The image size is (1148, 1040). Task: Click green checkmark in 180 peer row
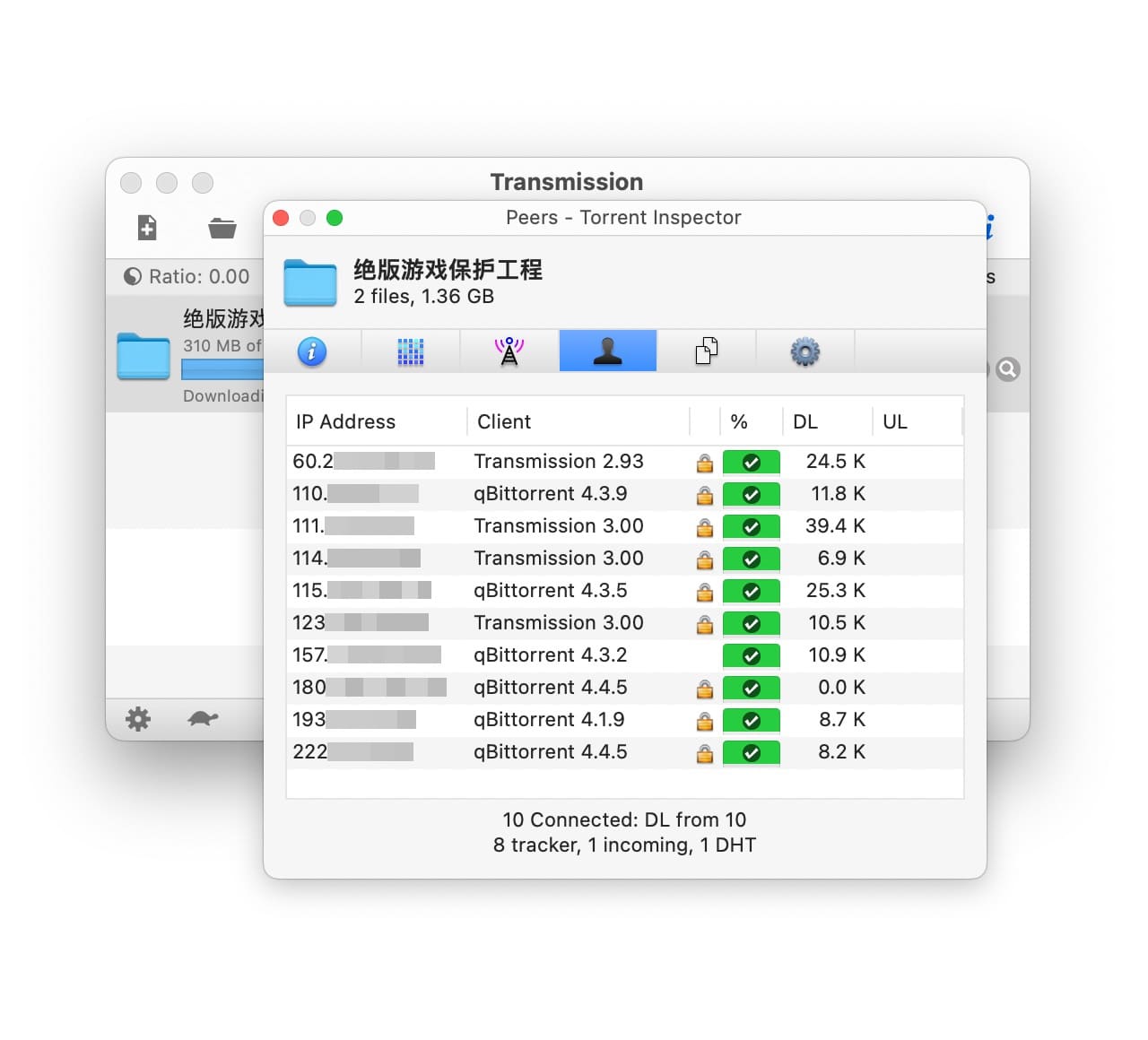[752, 689]
